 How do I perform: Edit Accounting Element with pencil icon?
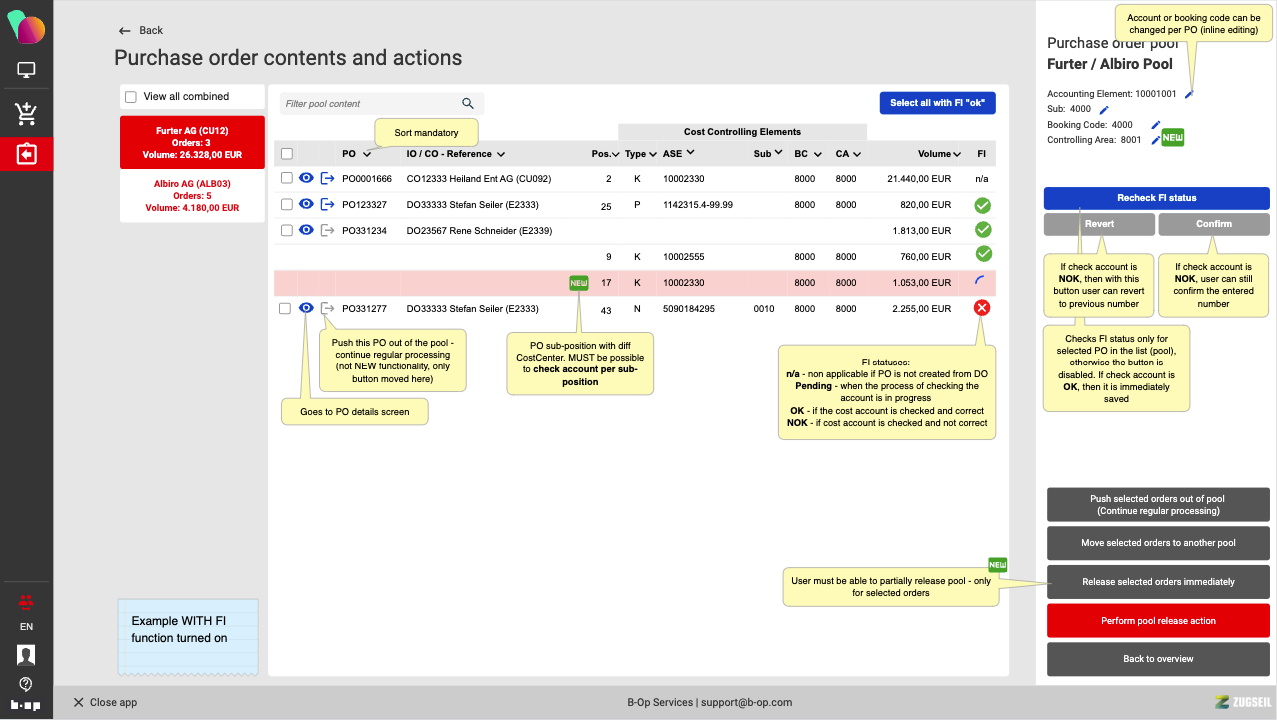(x=1189, y=94)
